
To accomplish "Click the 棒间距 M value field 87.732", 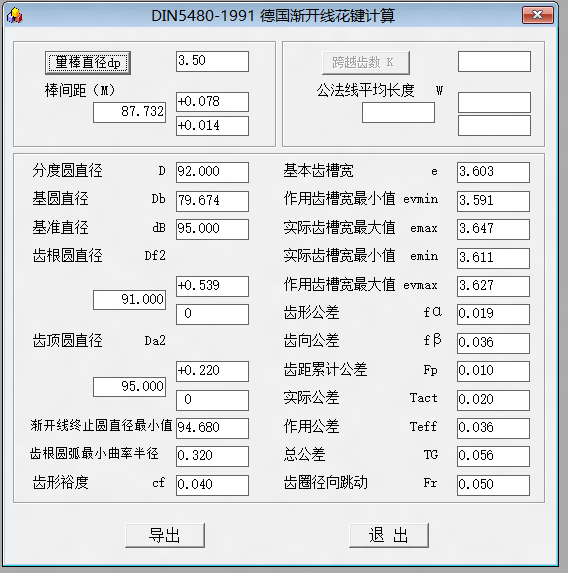I will tap(129, 112).
